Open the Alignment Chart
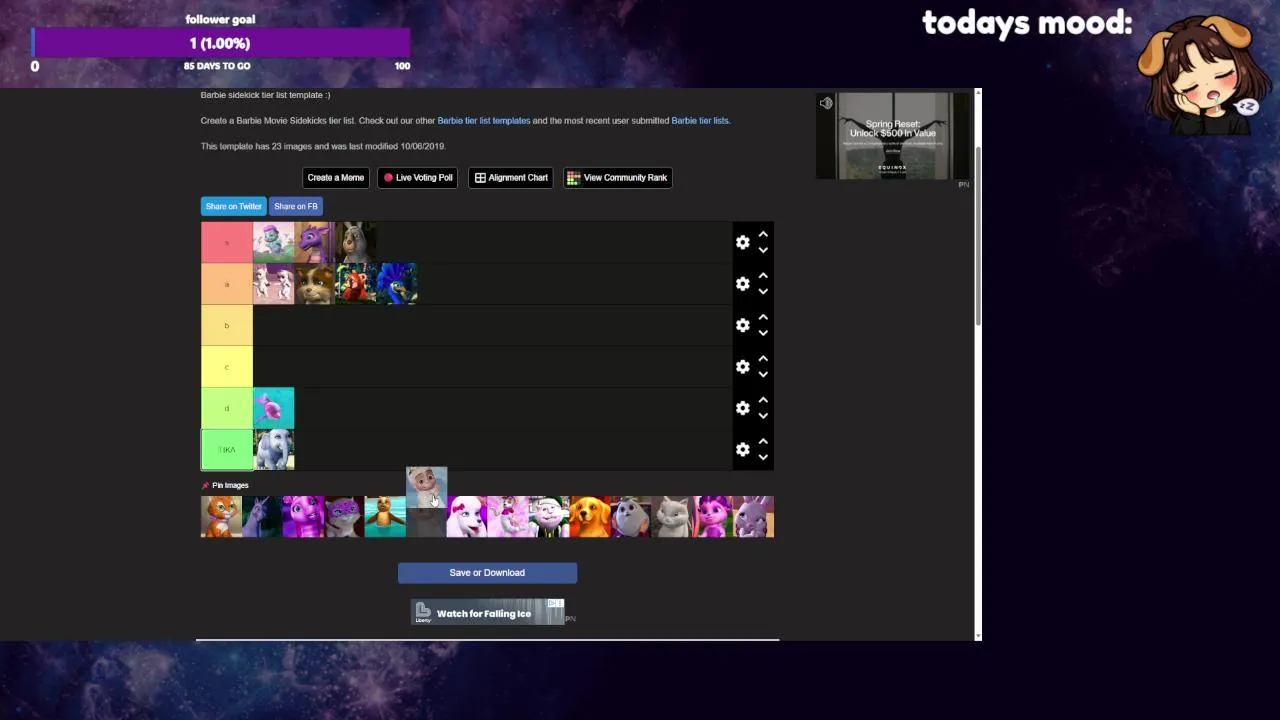This screenshot has height=720, width=1280. coord(511,178)
